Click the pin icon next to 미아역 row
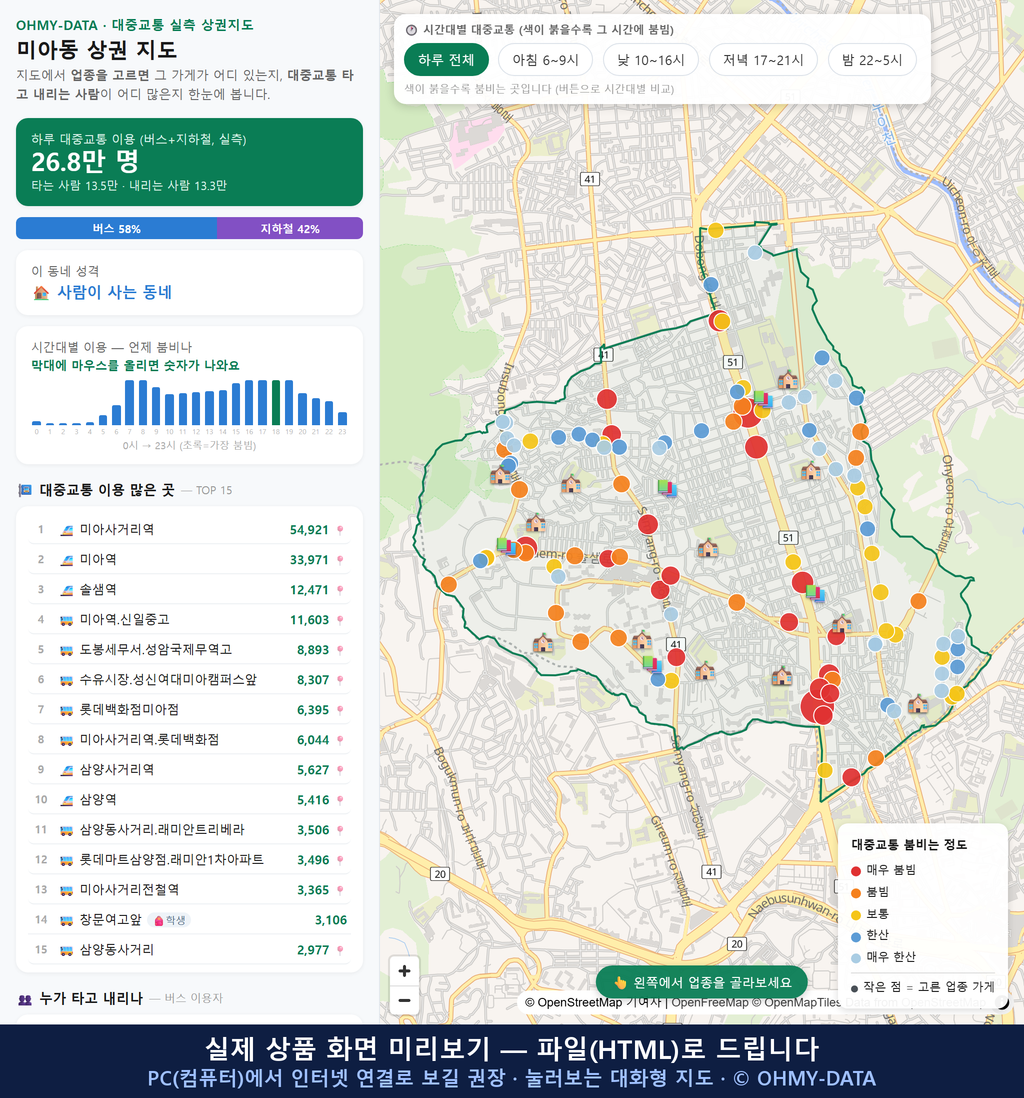 pos(340,560)
